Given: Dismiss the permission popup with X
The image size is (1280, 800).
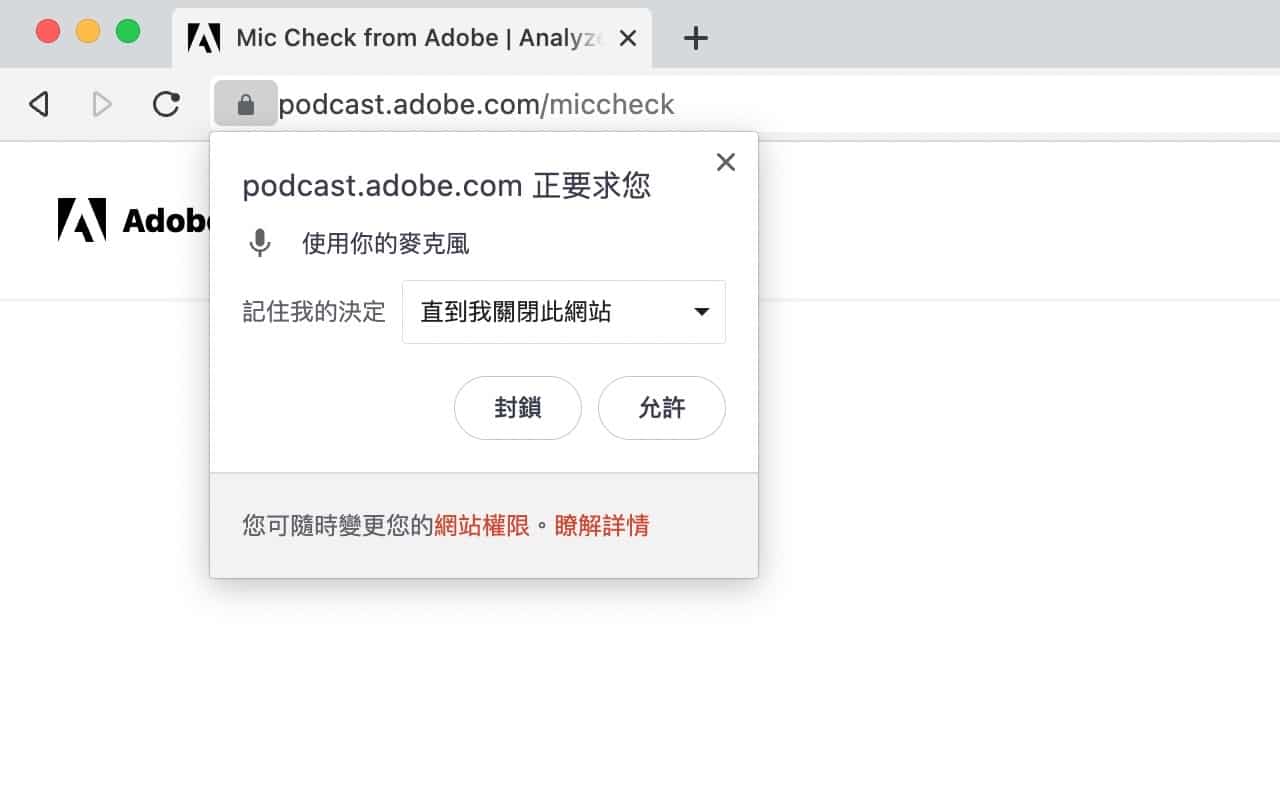Looking at the screenshot, I should (x=726, y=162).
